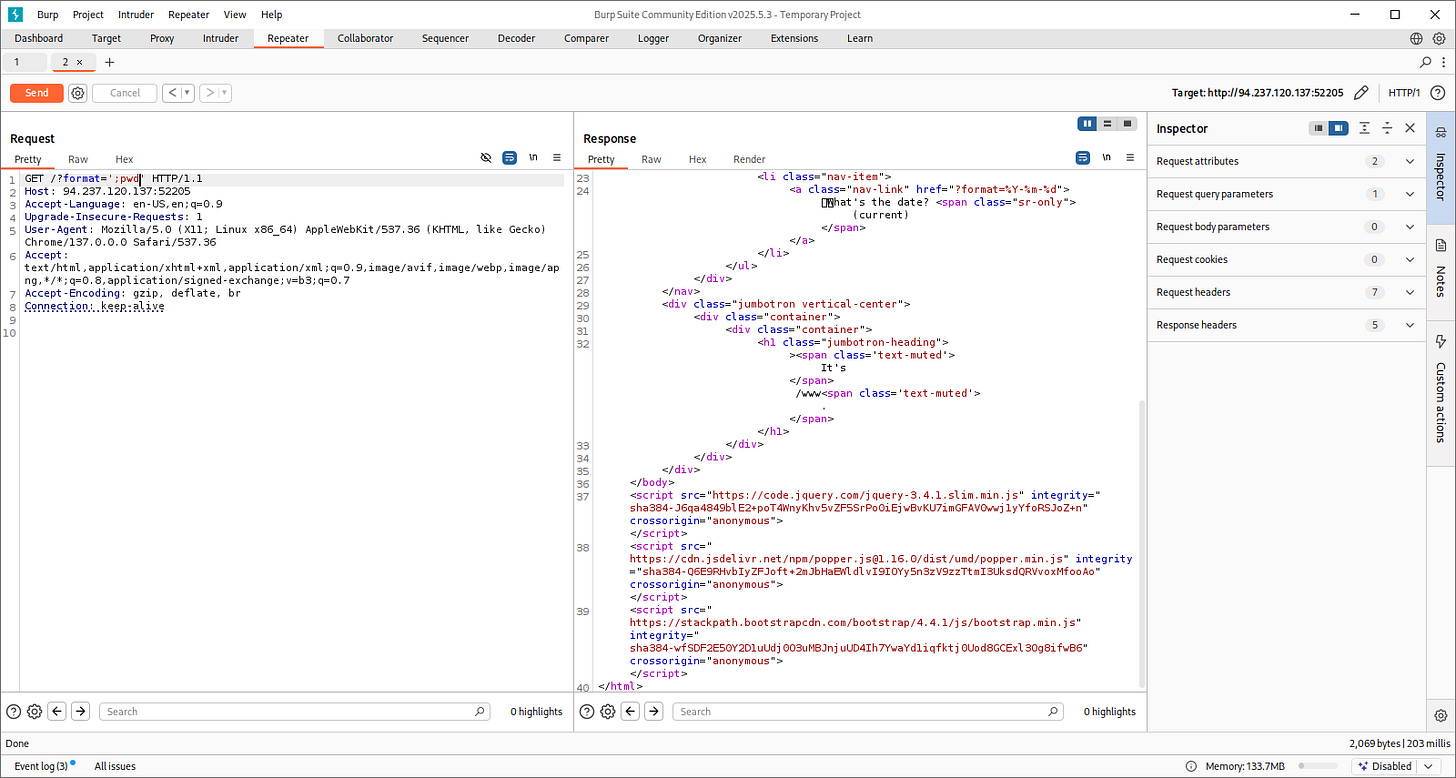Image resolution: width=1456 pixels, height=778 pixels.
Task: Open the Intruder menu in menu bar
Action: 136,15
